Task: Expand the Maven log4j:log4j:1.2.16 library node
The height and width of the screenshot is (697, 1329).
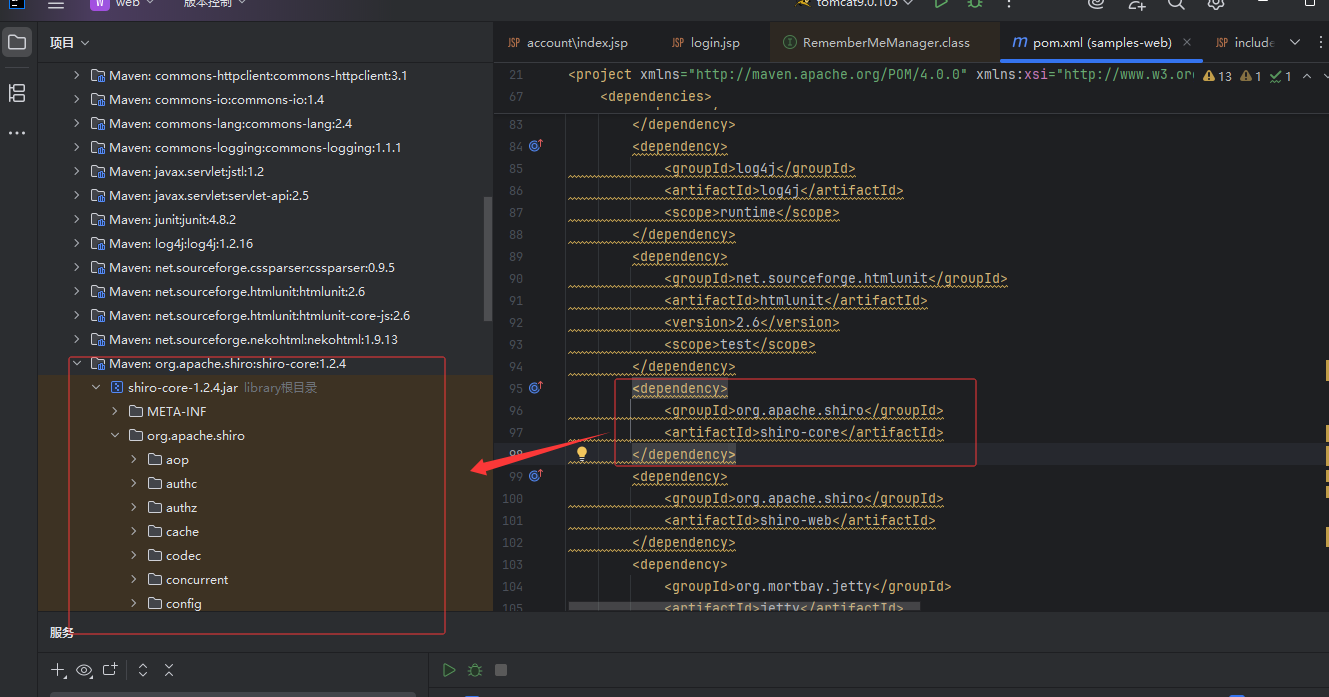Action: (x=77, y=244)
